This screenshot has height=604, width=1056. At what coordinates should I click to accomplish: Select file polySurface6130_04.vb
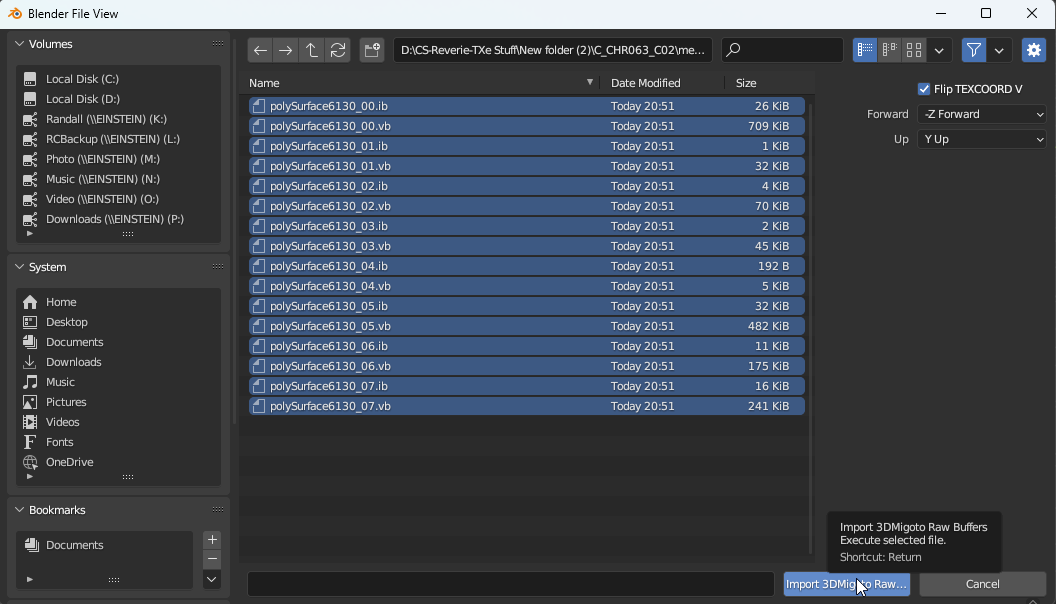click(x=527, y=286)
